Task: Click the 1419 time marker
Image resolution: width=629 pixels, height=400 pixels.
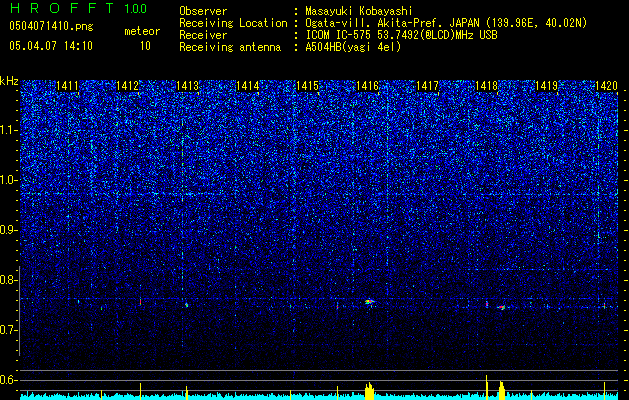Action: click(x=547, y=86)
